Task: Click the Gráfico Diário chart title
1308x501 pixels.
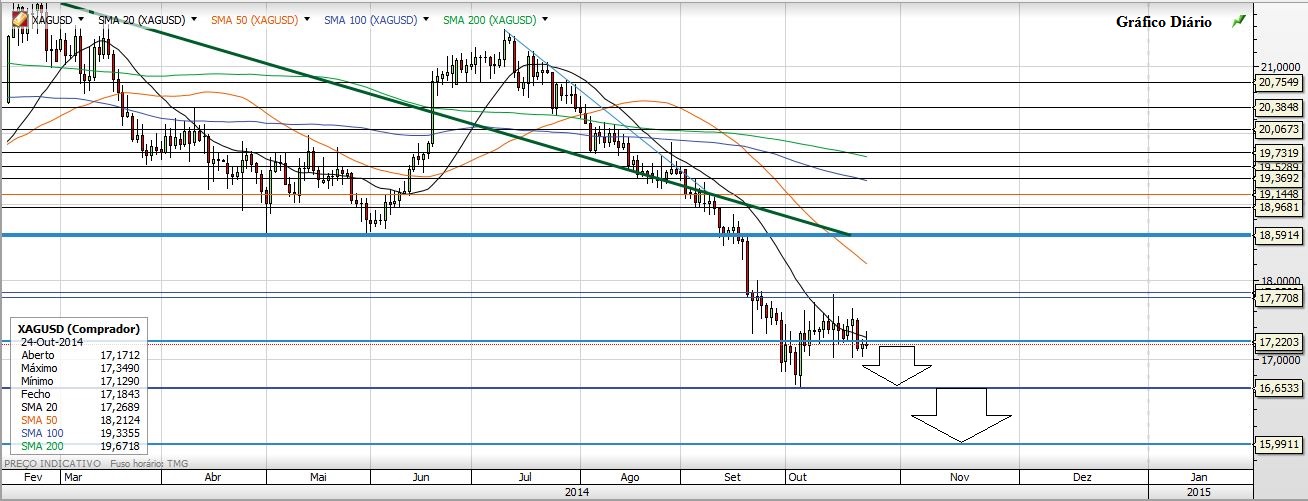Action: point(1163,22)
